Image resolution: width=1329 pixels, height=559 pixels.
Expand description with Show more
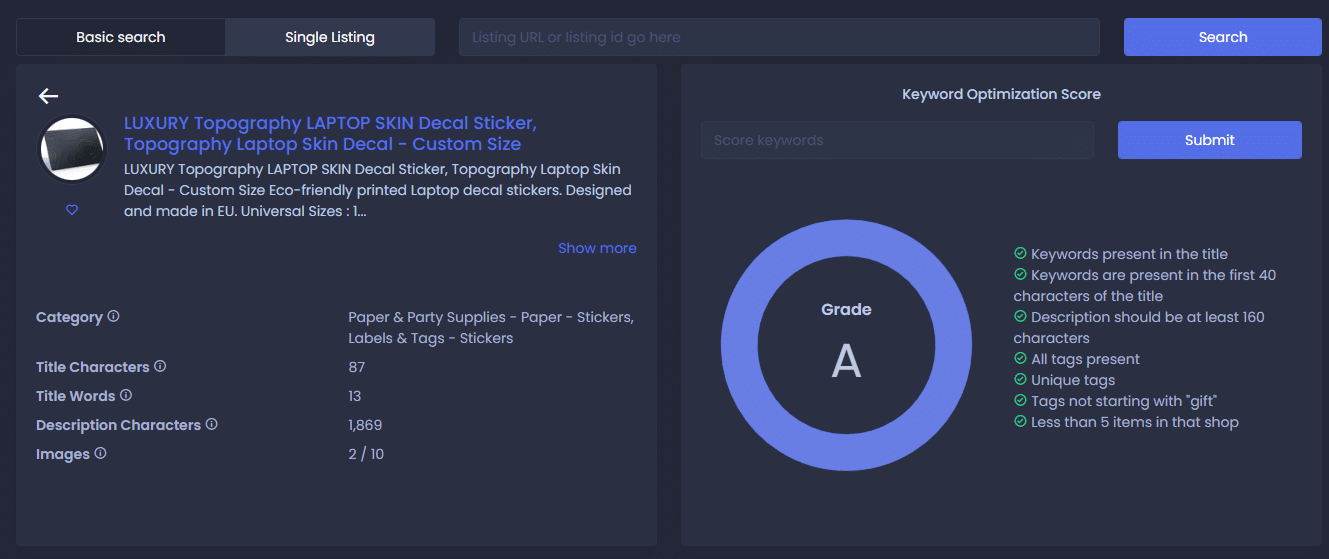[597, 248]
